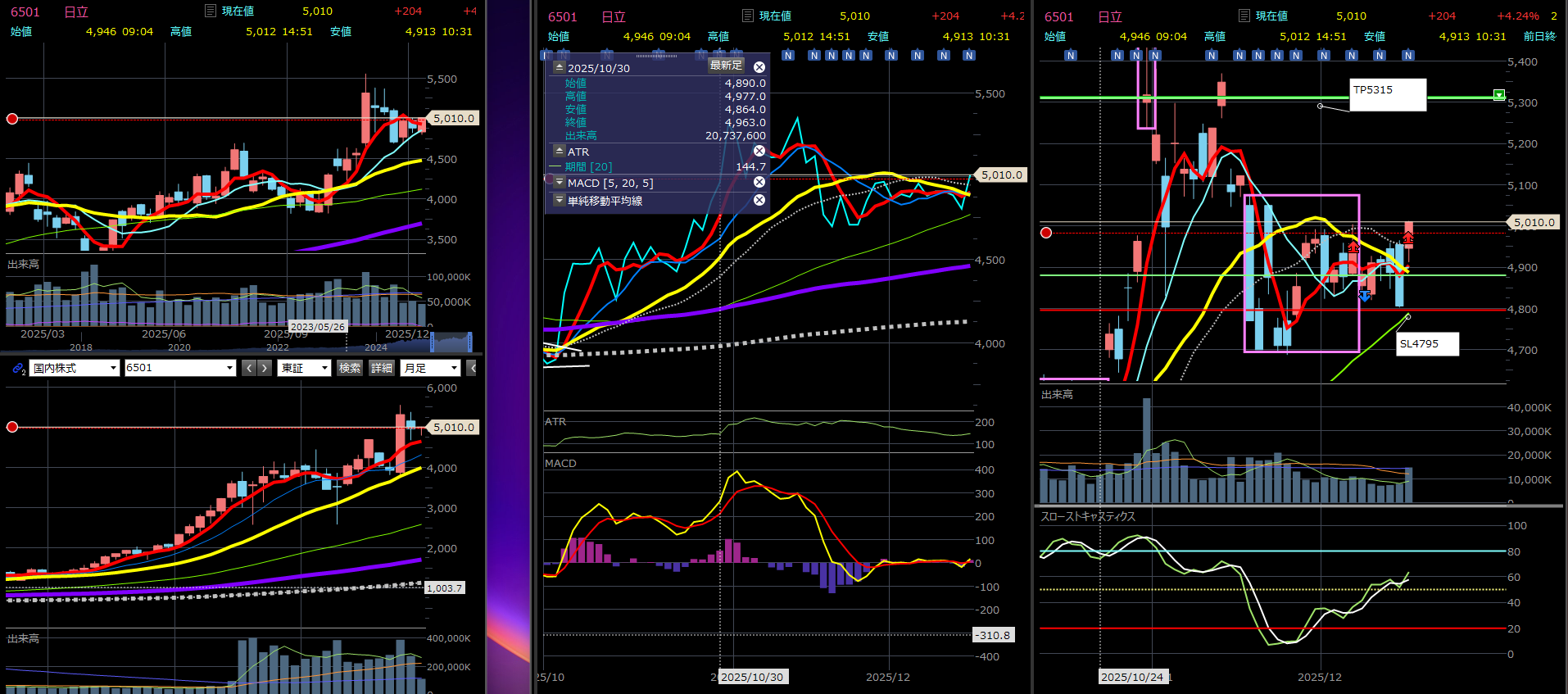This screenshot has width=1568, height=694.
Task: Open the 月足 timeframe dropdown
Action: point(431,368)
